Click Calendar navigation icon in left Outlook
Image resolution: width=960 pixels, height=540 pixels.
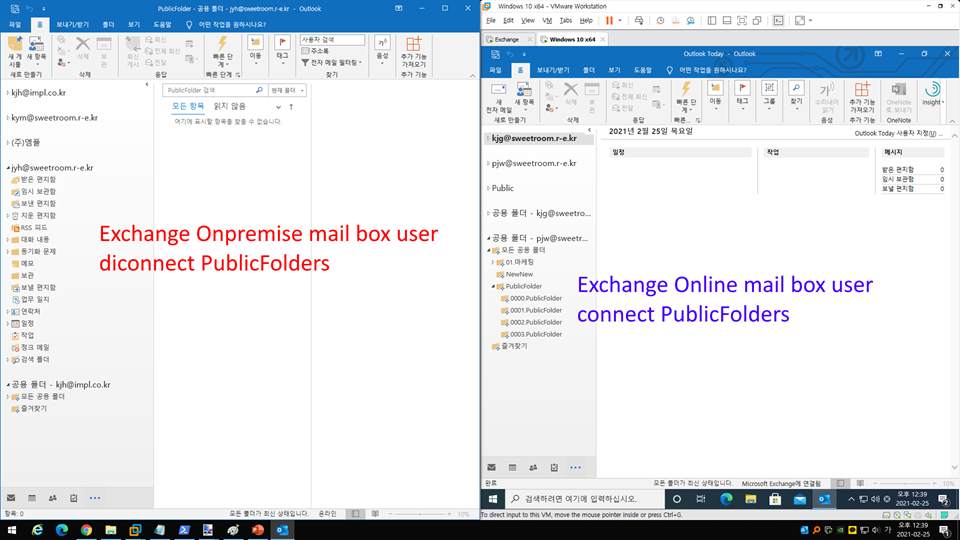[x=32, y=498]
